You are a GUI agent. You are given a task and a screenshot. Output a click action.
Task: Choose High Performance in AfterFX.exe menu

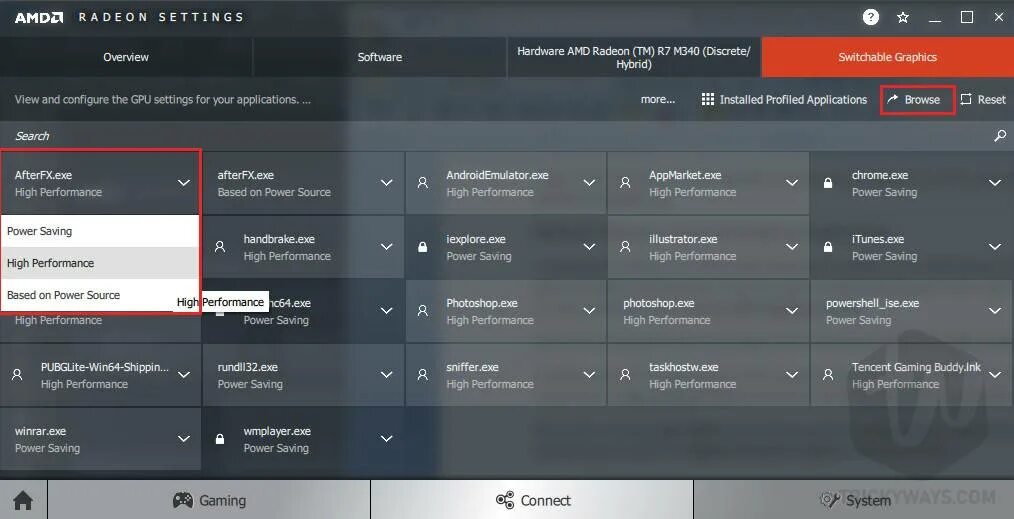(x=100, y=263)
